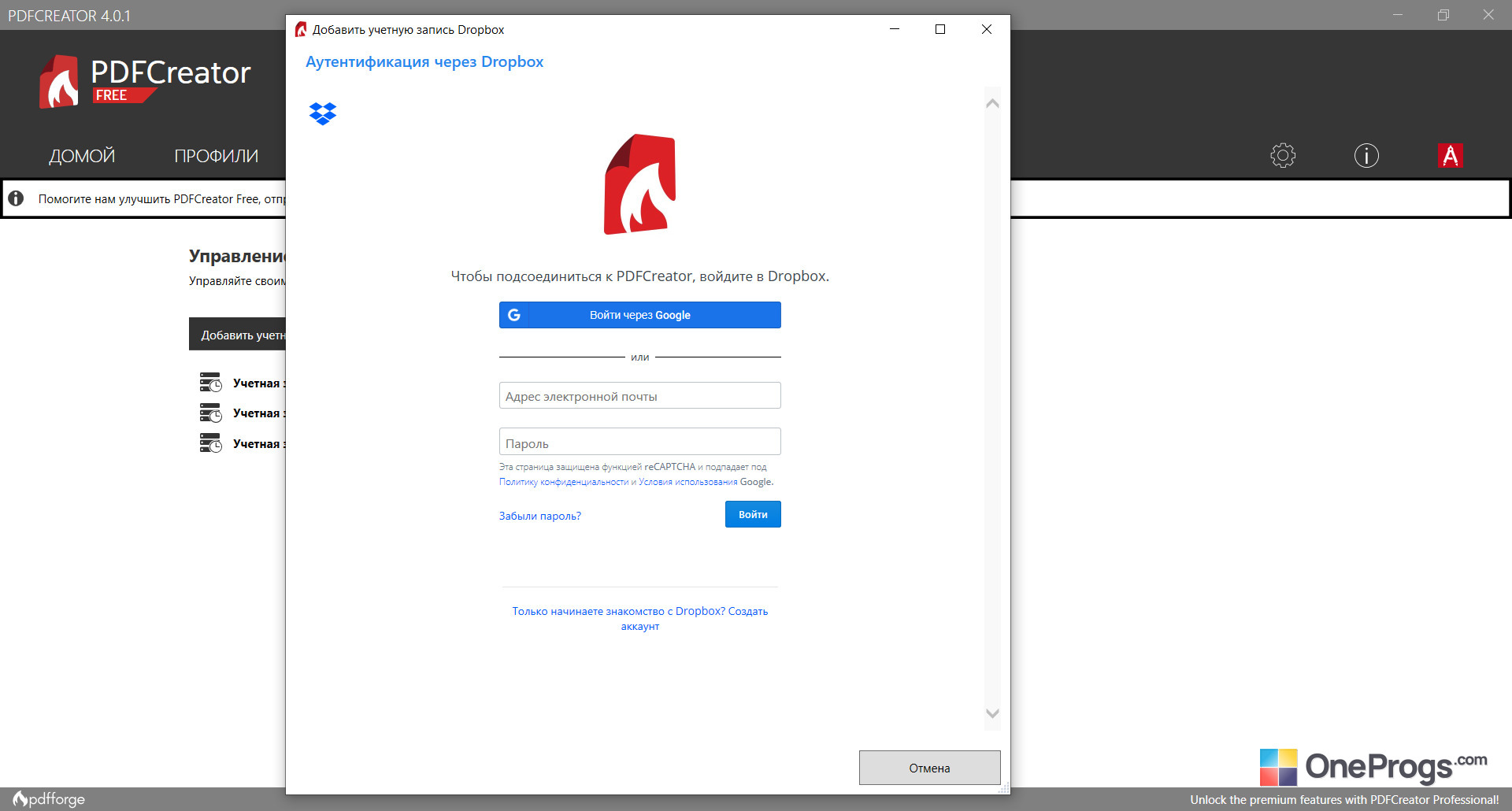Open PDFCreator settings gear icon

tap(1283, 155)
